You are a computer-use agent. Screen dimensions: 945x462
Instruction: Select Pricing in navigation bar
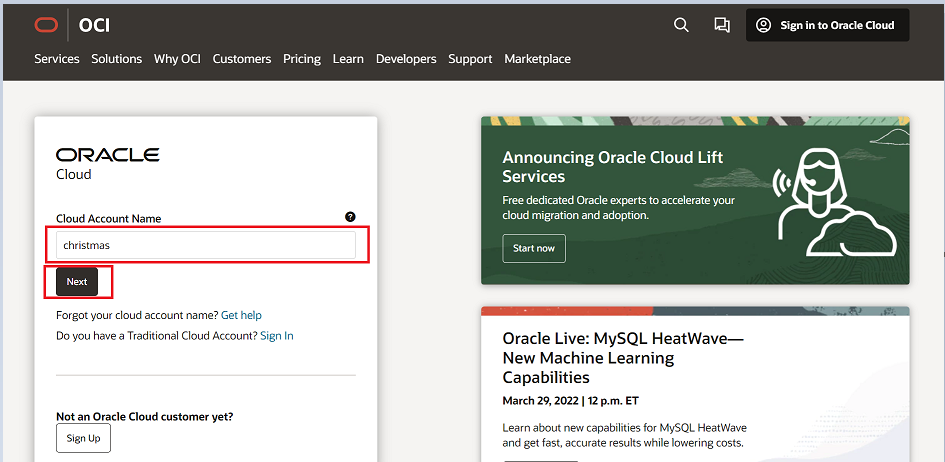(302, 59)
